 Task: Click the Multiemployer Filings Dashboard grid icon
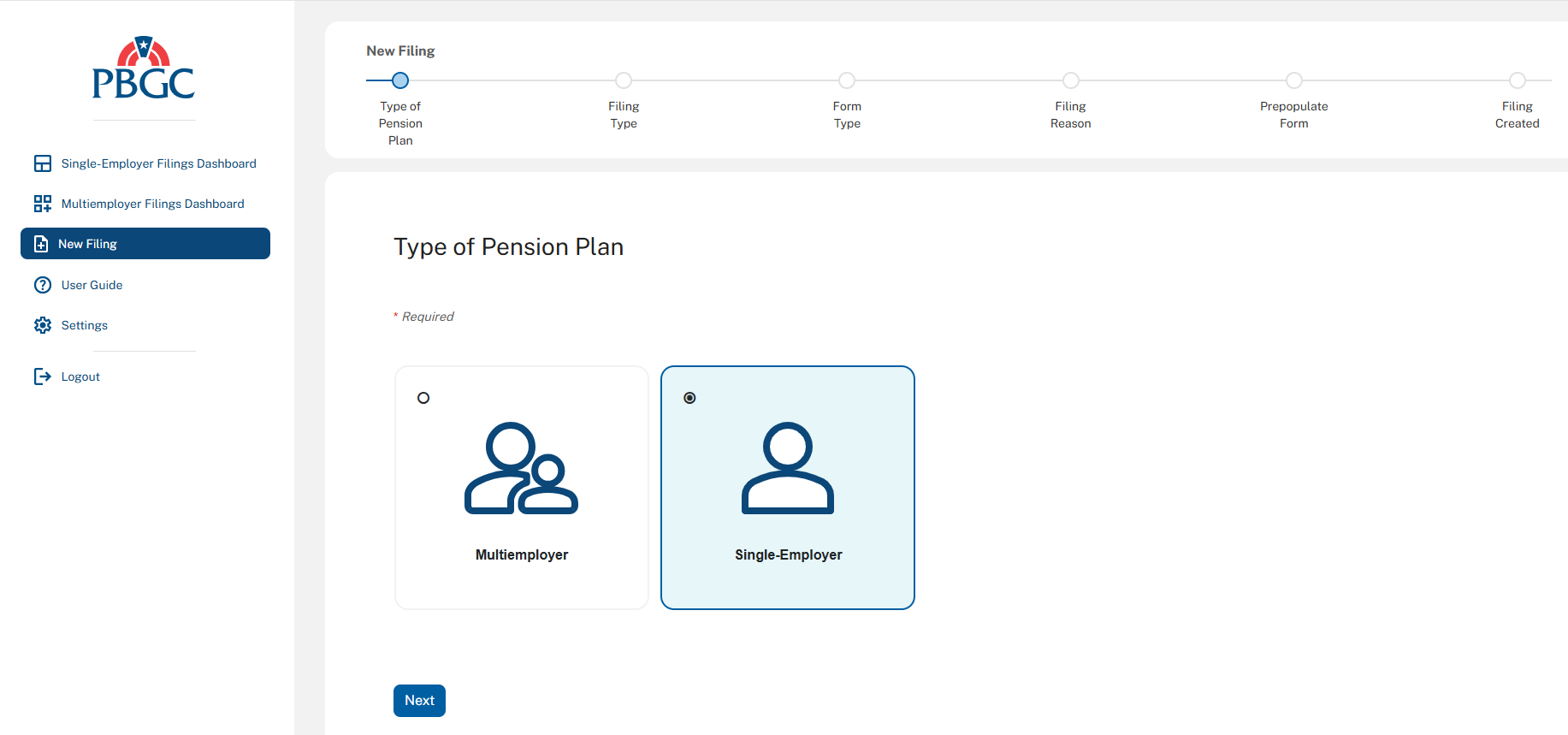(x=43, y=204)
